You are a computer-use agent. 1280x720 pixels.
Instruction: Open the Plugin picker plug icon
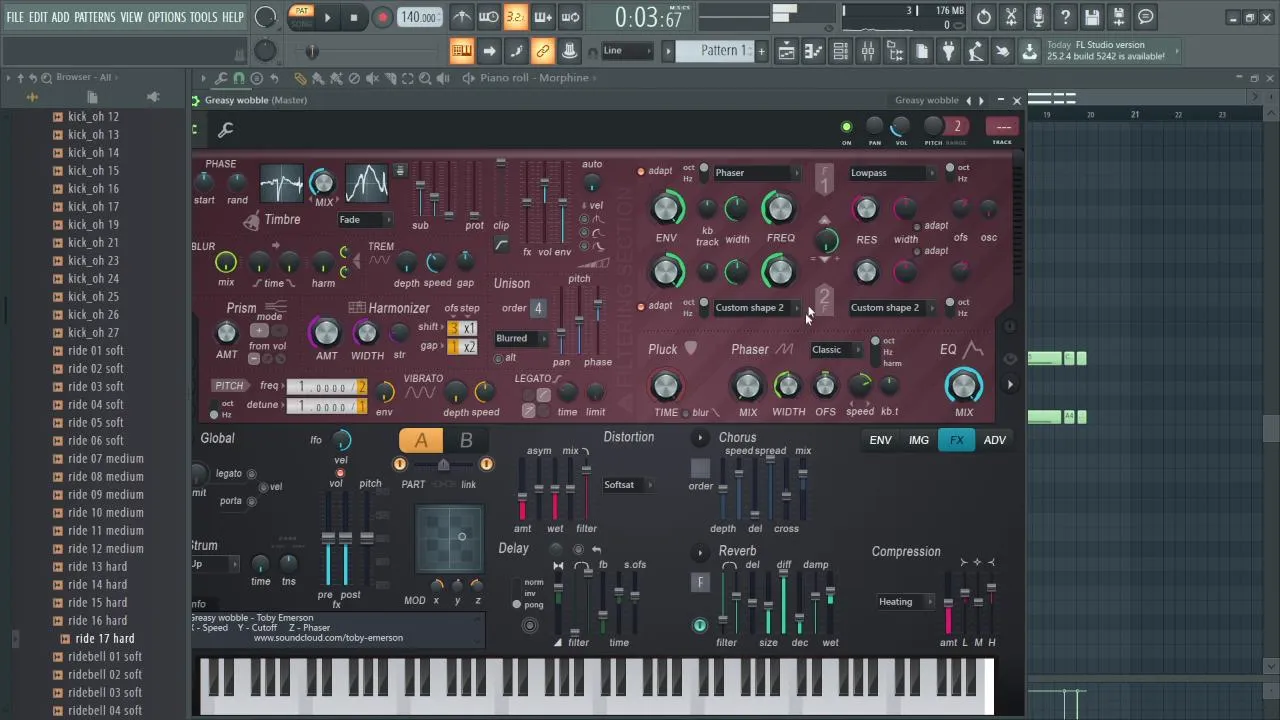pyautogui.click(x=948, y=51)
